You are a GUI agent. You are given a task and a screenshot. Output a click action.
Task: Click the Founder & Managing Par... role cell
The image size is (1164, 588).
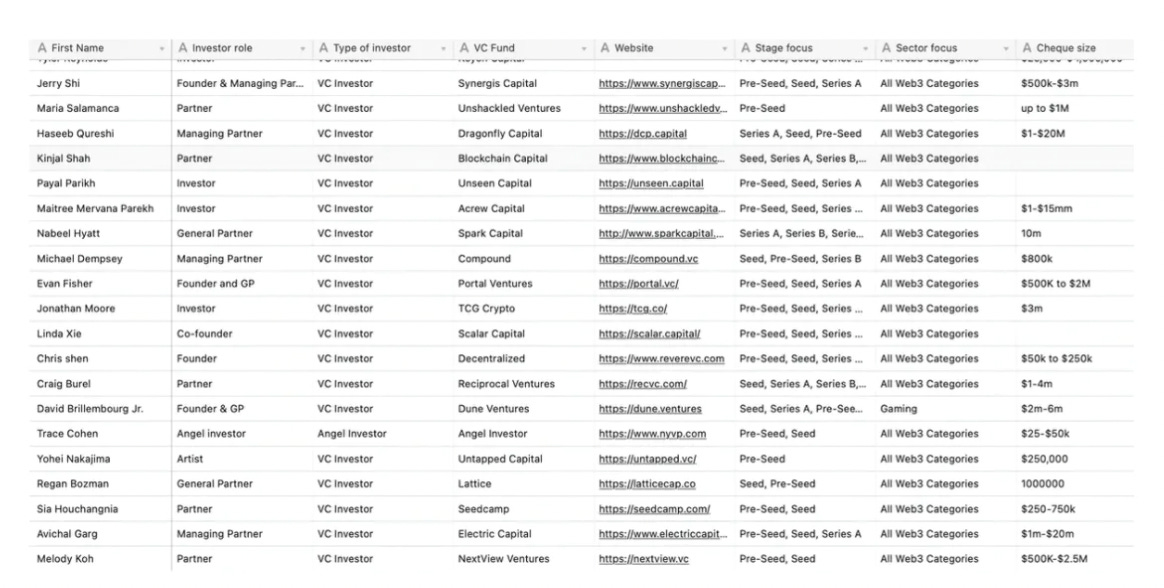click(x=242, y=84)
